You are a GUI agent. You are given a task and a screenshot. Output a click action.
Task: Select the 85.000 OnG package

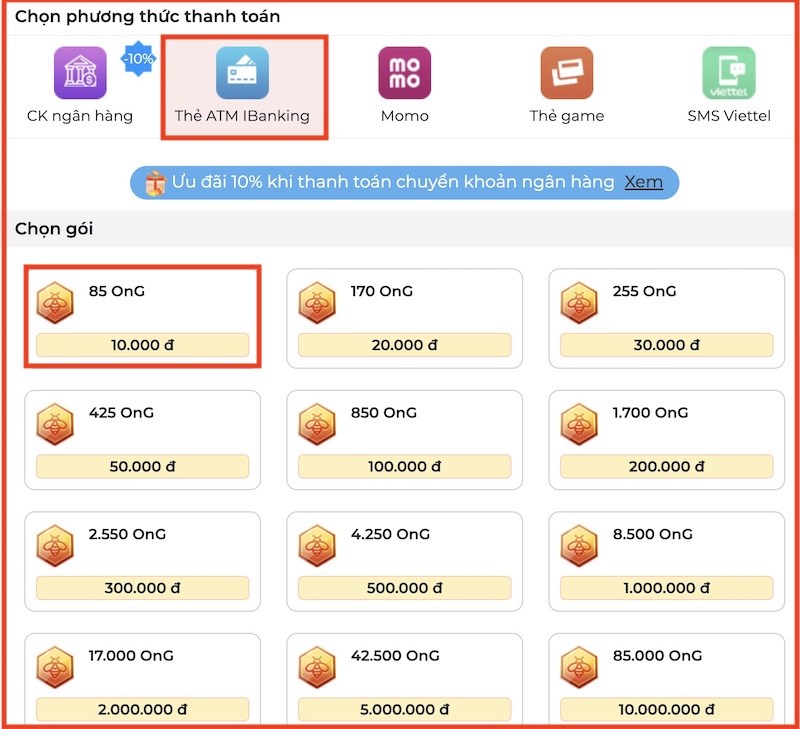tap(666, 678)
